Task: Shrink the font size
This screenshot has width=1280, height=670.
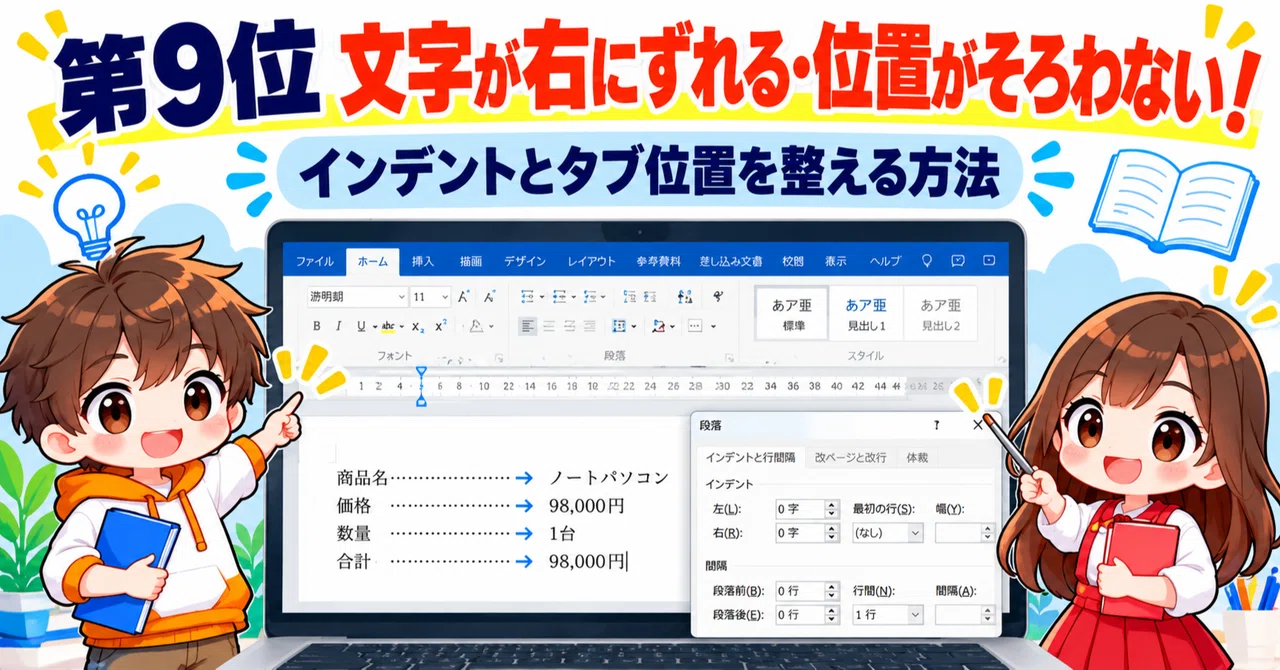Action: coord(489,296)
